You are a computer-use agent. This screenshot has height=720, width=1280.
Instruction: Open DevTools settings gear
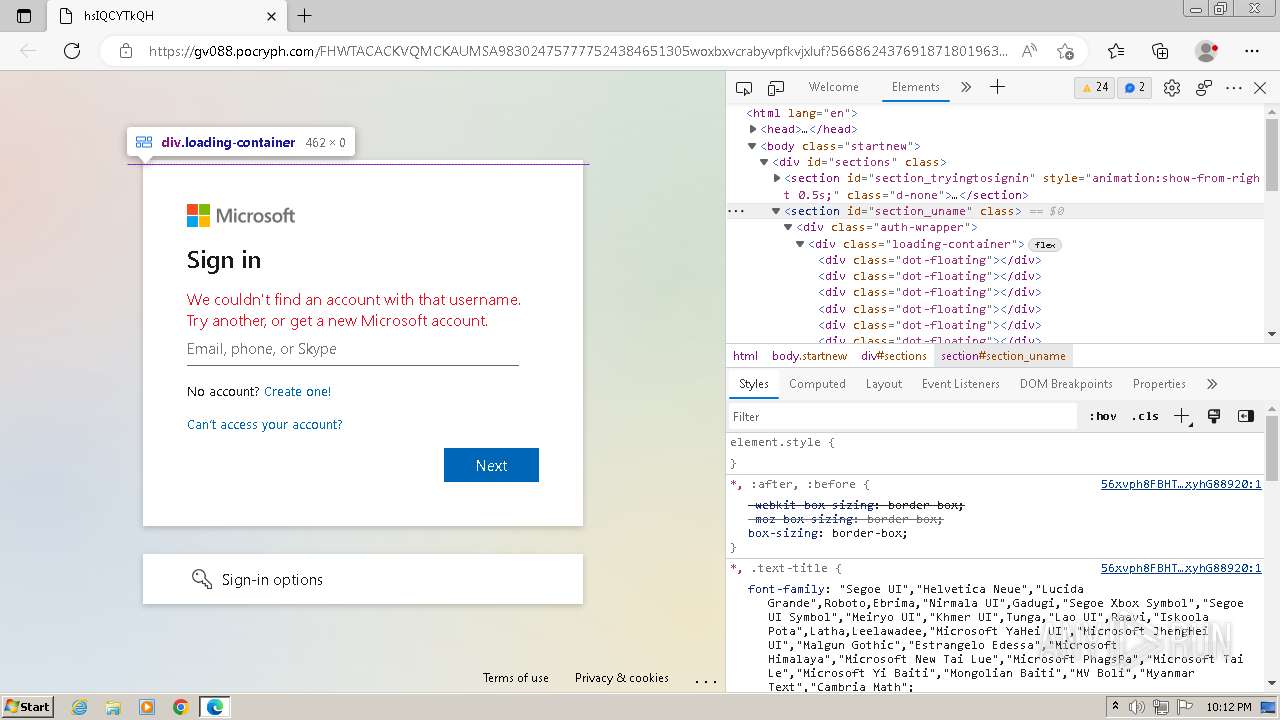1172,88
